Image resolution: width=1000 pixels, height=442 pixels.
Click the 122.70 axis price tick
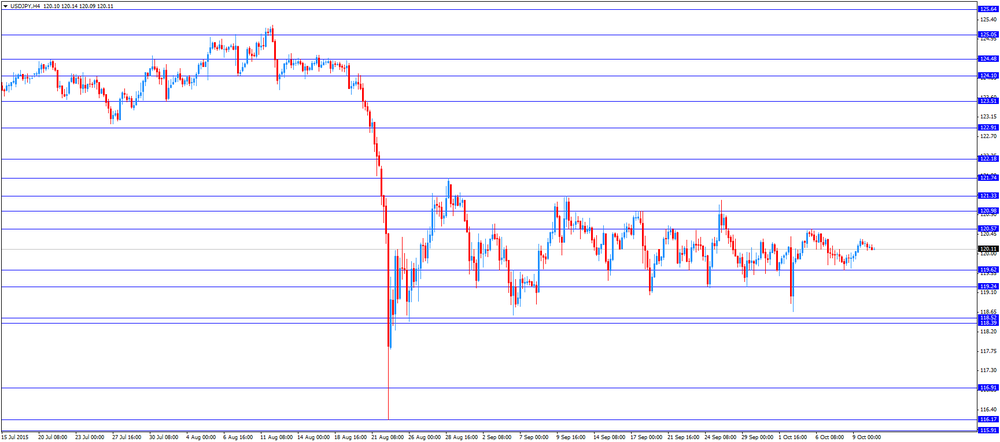pos(987,136)
